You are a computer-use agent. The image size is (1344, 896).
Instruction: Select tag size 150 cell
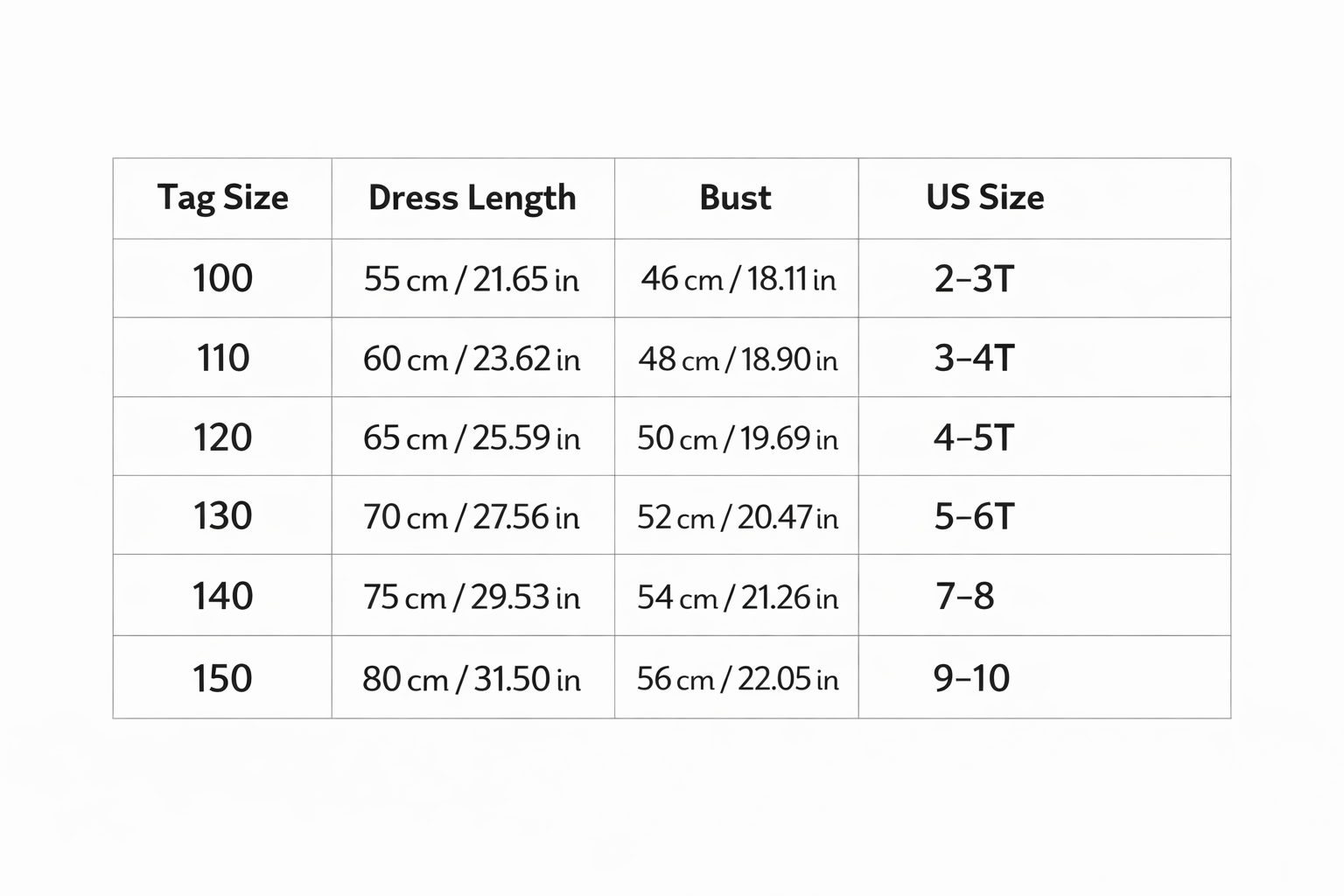(x=222, y=678)
